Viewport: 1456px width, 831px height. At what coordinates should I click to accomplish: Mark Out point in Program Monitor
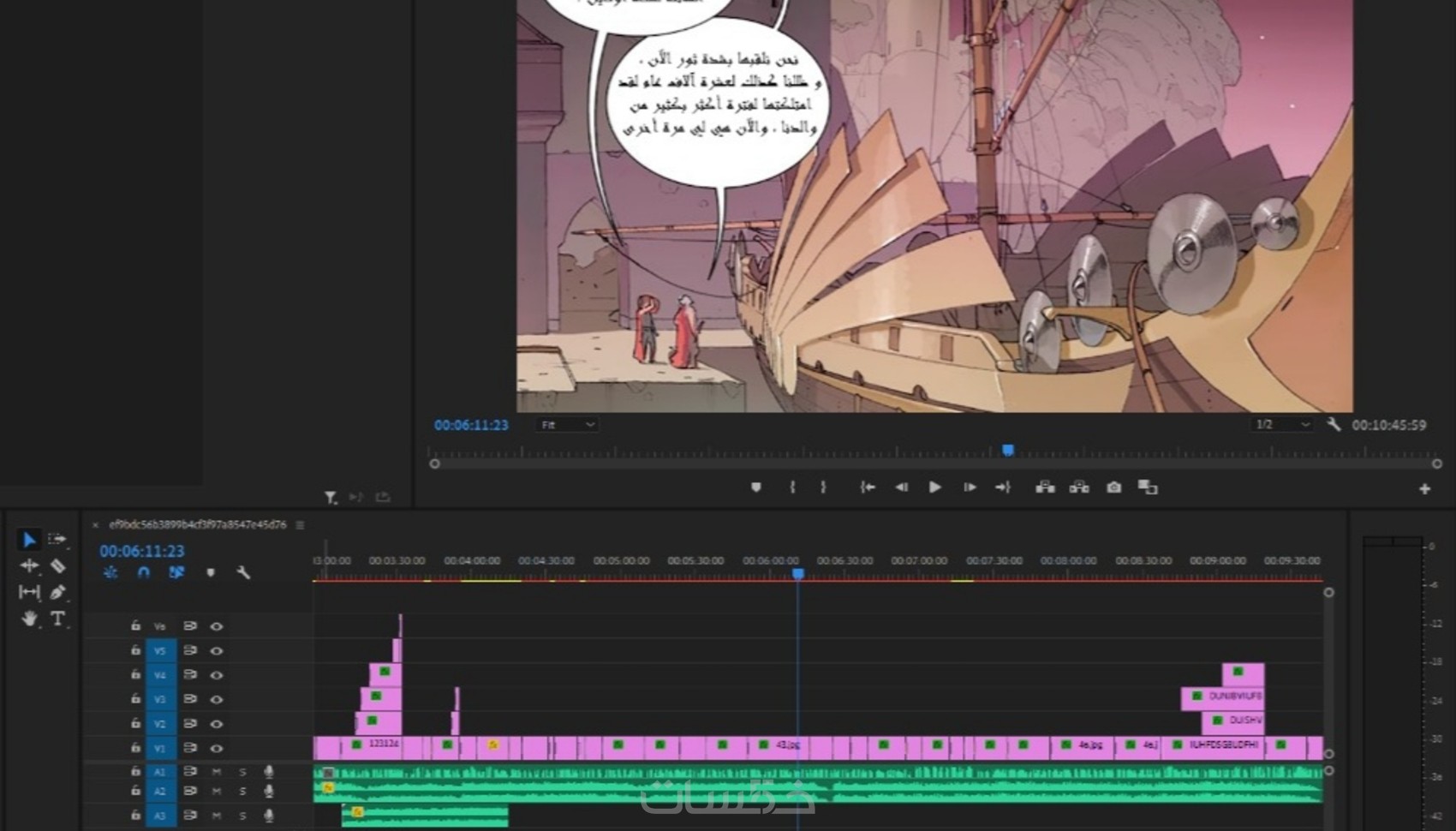coord(823,487)
